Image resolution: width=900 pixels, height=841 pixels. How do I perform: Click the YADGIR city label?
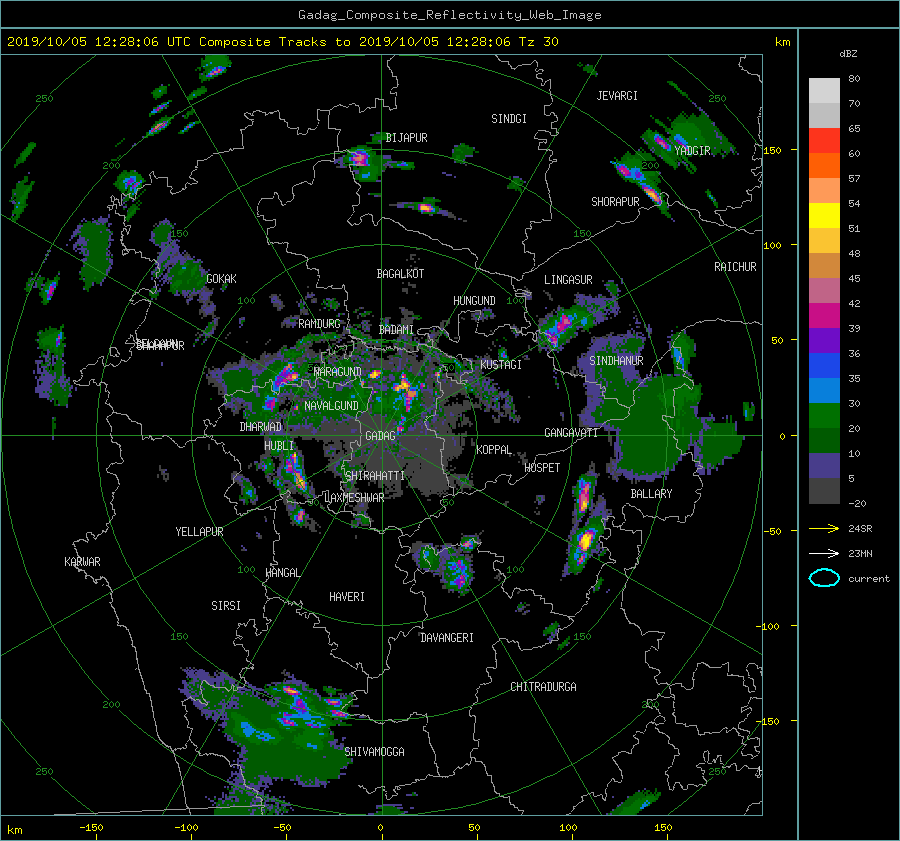coord(692,151)
